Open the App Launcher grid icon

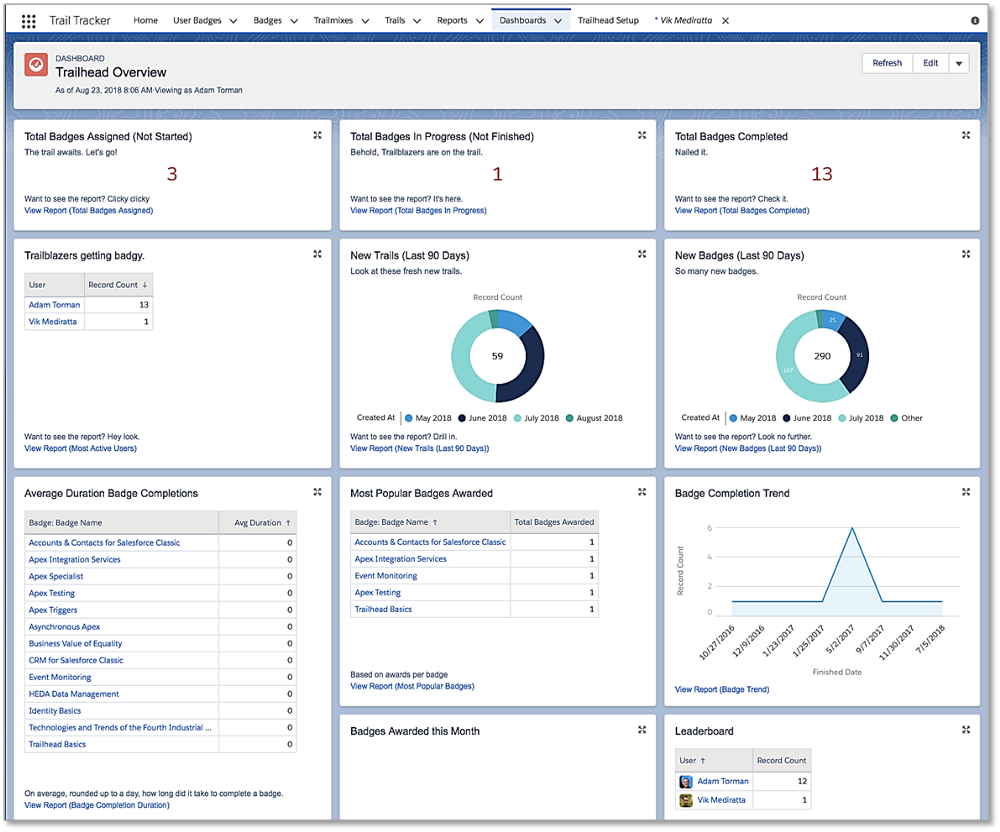tap(29, 21)
